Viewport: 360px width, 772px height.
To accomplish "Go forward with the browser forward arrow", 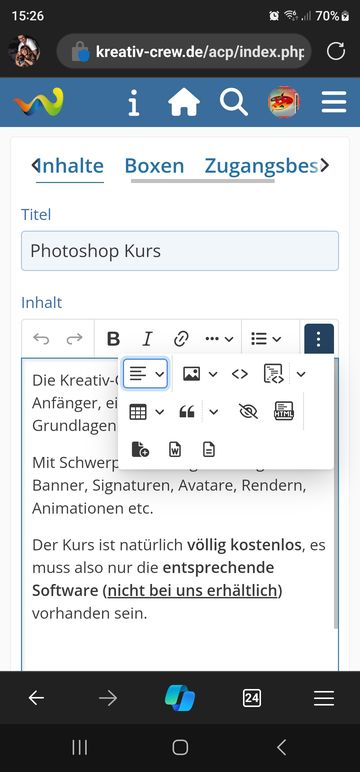I will [108, 698].
